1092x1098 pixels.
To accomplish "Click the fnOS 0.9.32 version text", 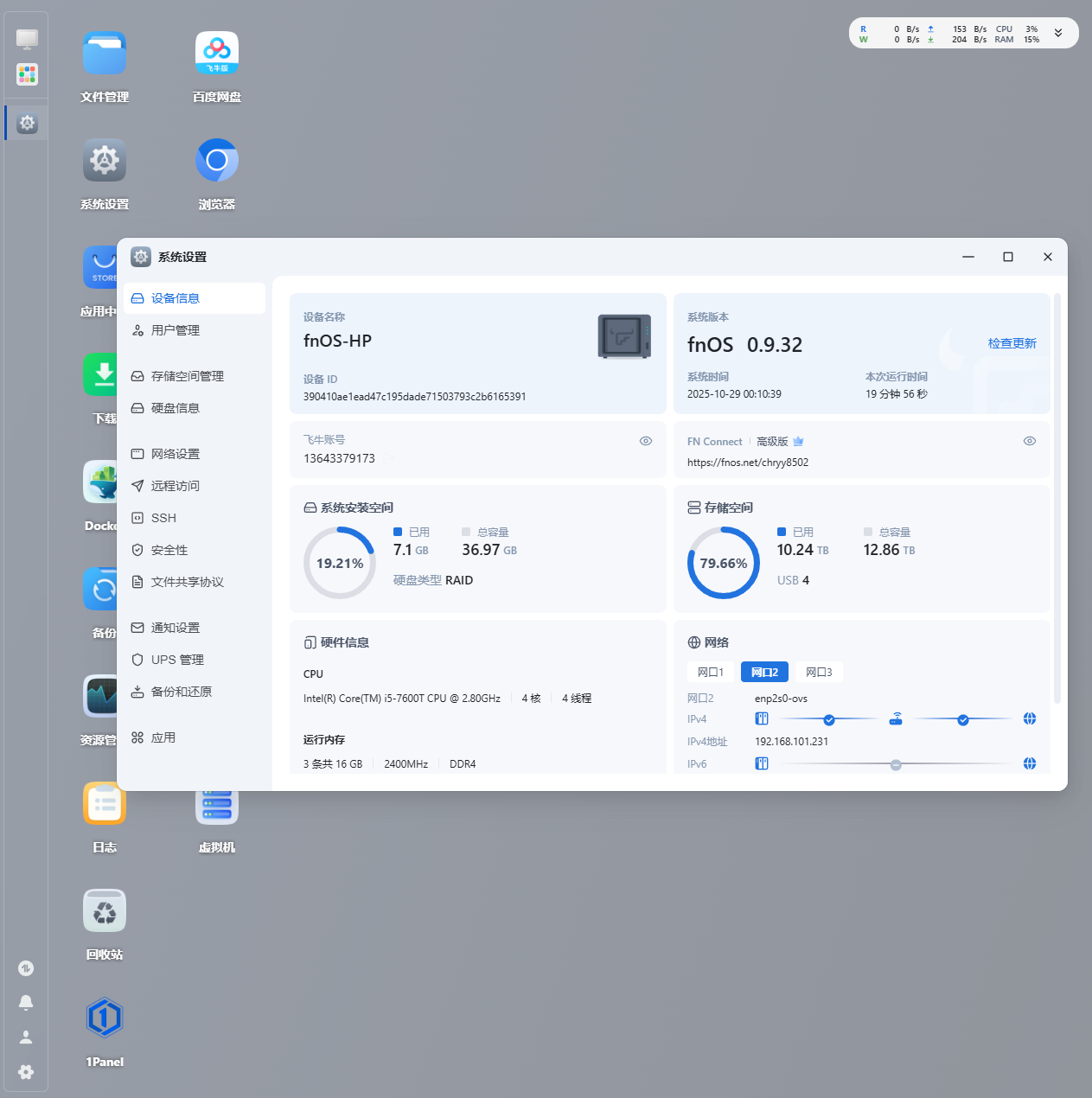I will point(744,345).
